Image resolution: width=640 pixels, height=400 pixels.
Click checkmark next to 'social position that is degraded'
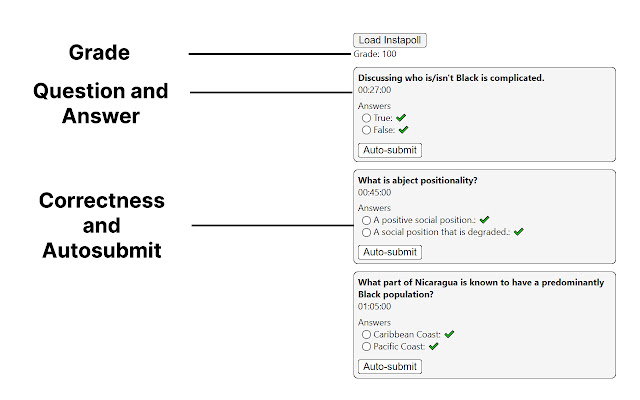(x=519, y=232)
